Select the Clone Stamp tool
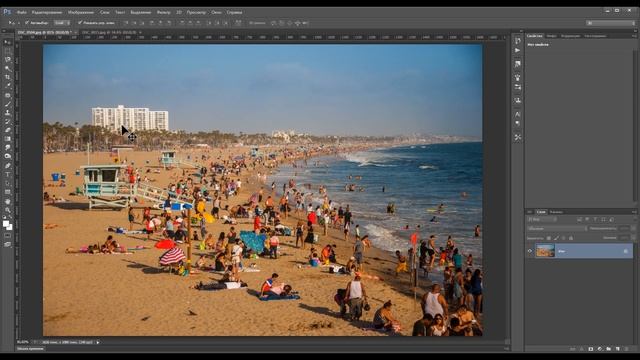This screenshot has height=360, width=640. [7, 113]
